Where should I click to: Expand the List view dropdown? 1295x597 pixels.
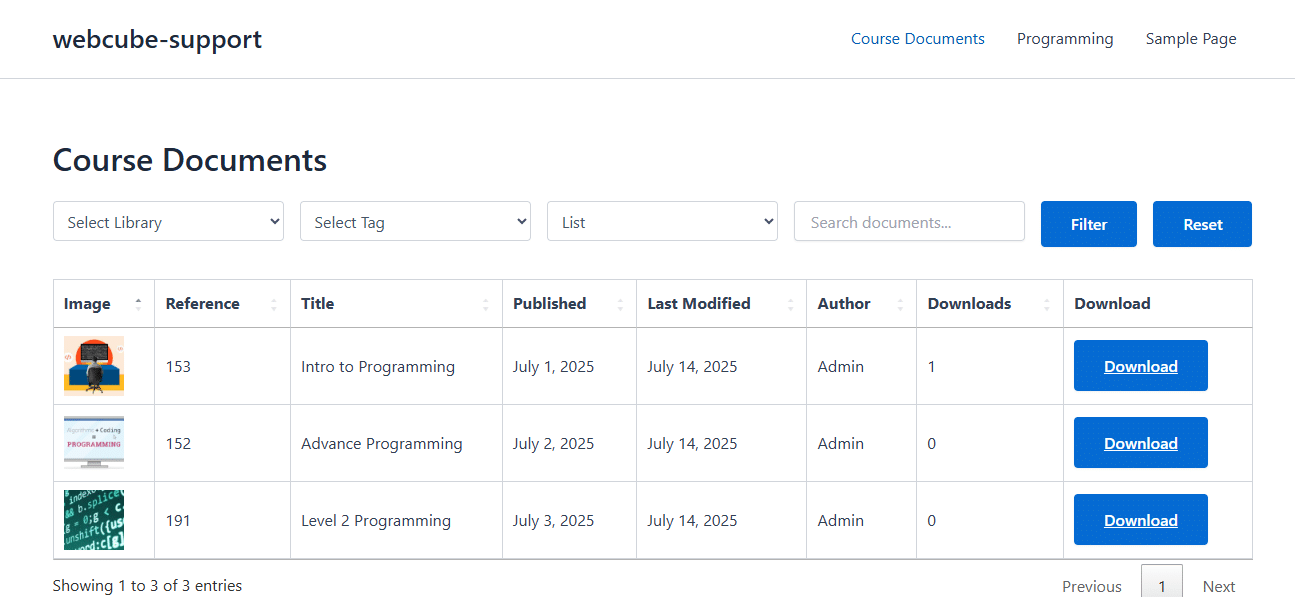(x=662, y=222)
